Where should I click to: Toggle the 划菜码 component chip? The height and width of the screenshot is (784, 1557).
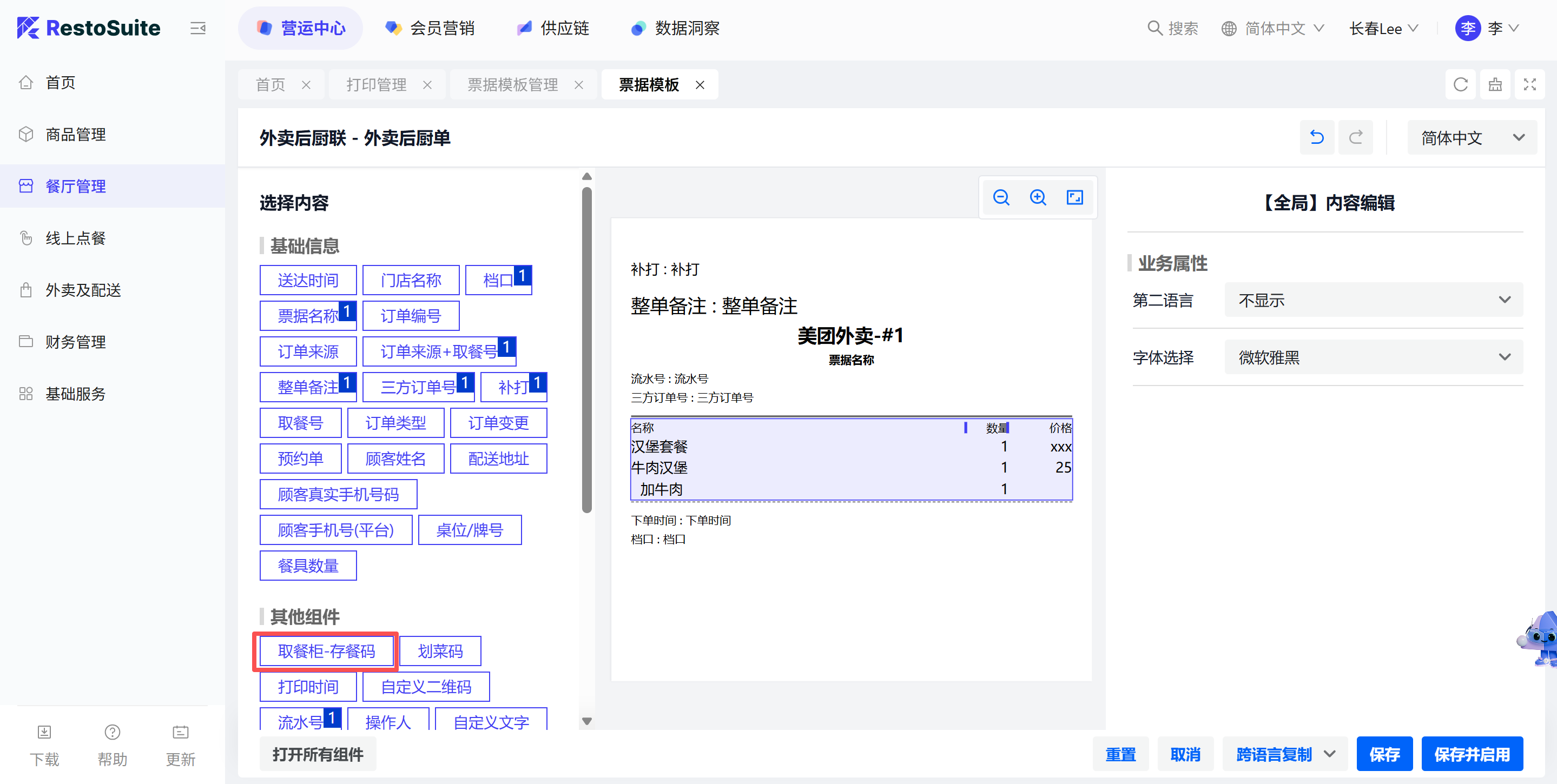coord(440,650)
